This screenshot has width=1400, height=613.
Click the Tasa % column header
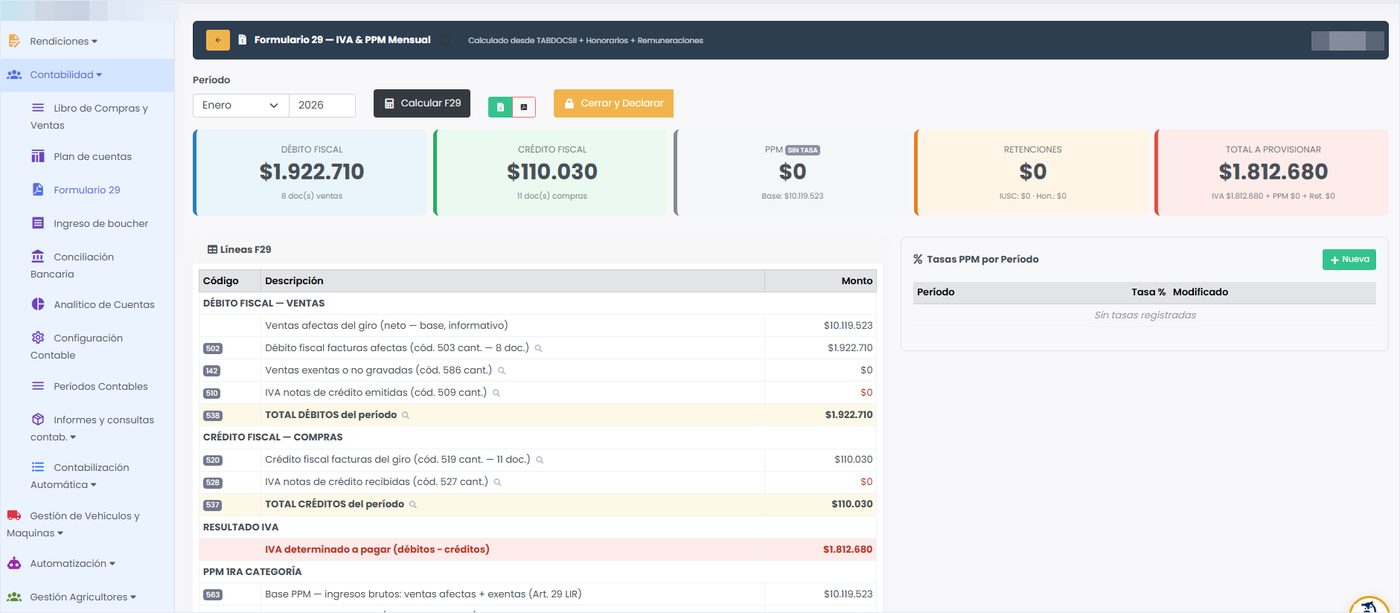(1148, 292)
